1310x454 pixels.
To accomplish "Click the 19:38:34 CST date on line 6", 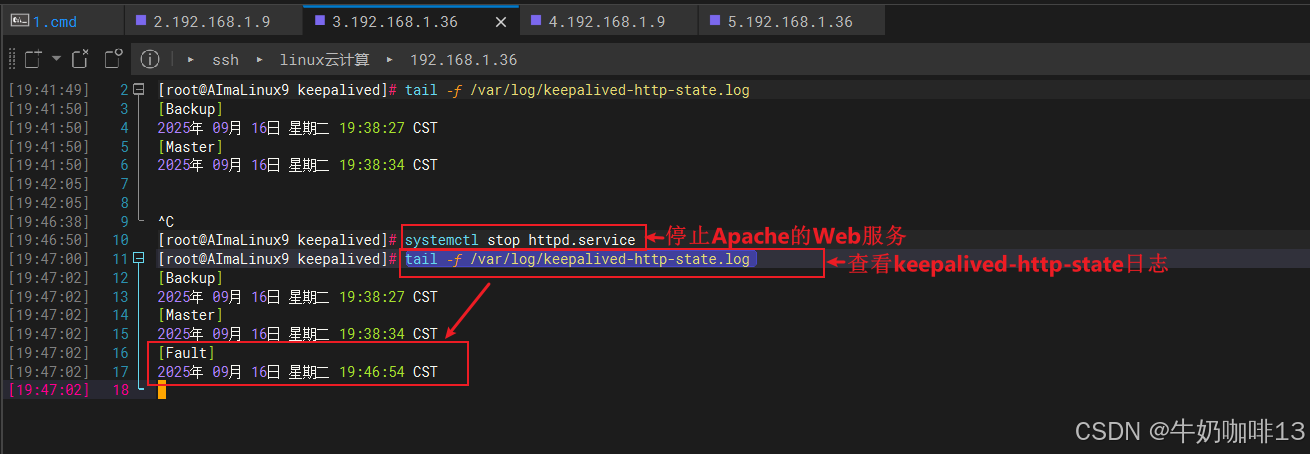I will pyautogui.click(x=297, y=165).
